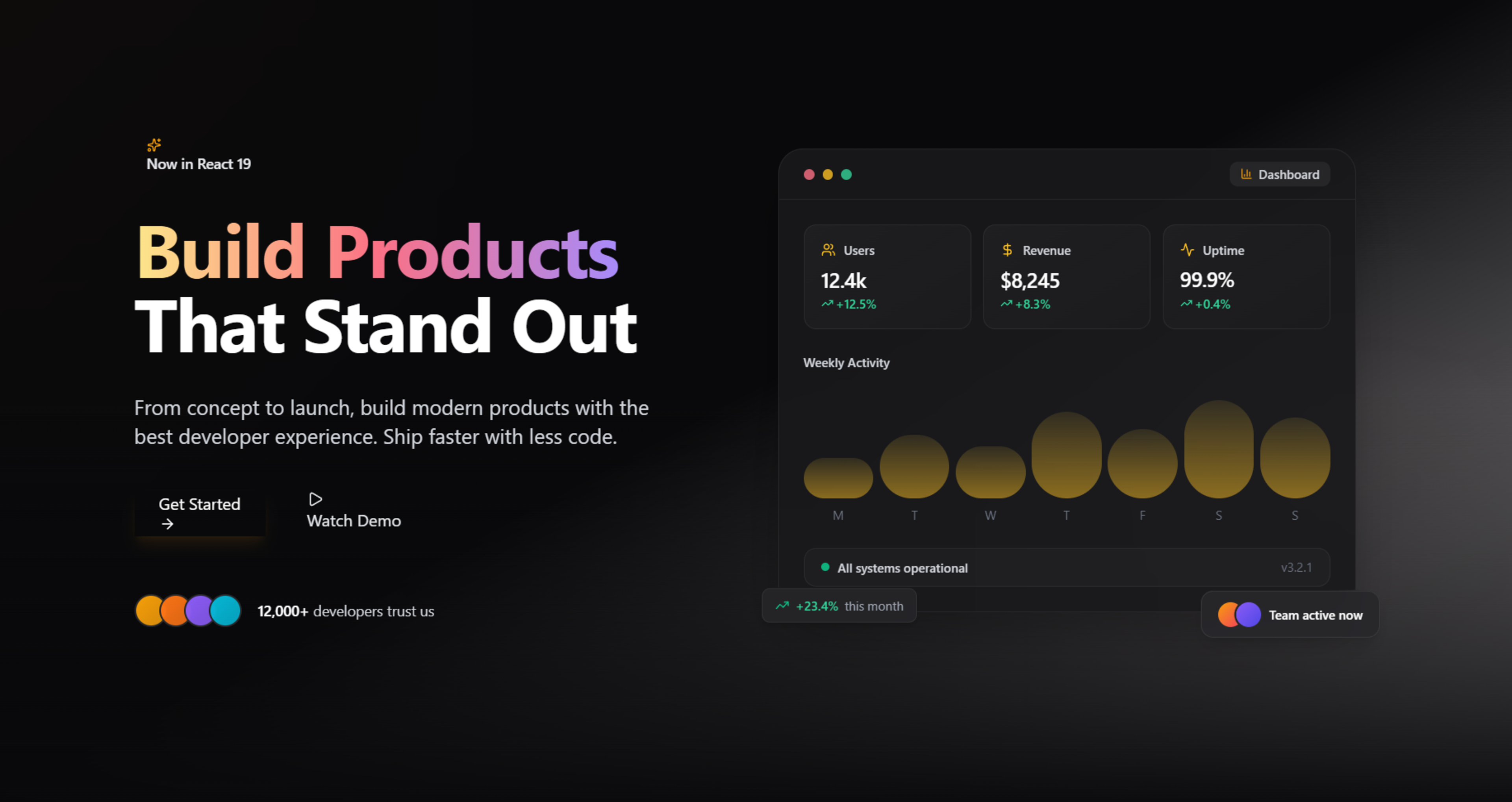Click the yellow window dot
The width and height of the screenshot is (1512, 802).
tap(828, 174)
